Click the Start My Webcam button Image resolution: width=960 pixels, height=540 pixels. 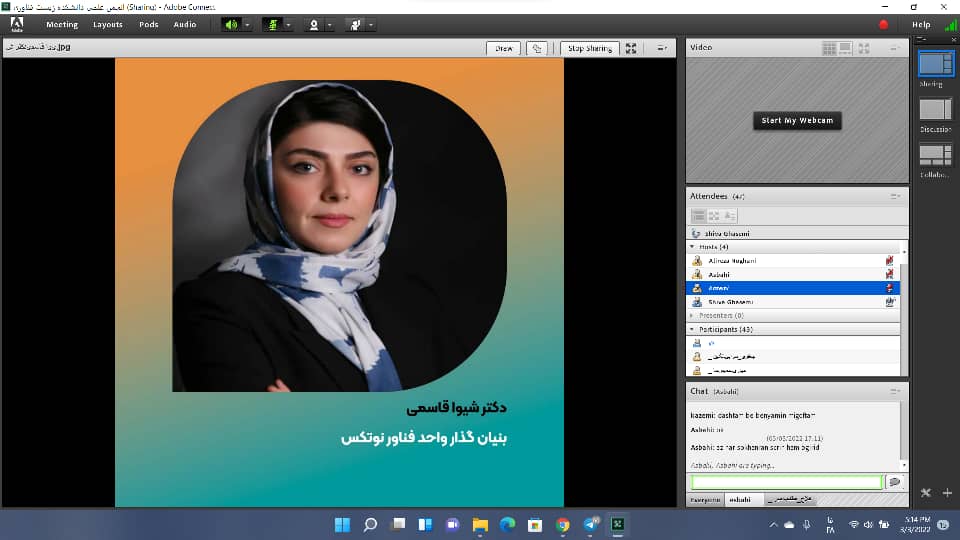pyautogui.click(x=796, y=121)
